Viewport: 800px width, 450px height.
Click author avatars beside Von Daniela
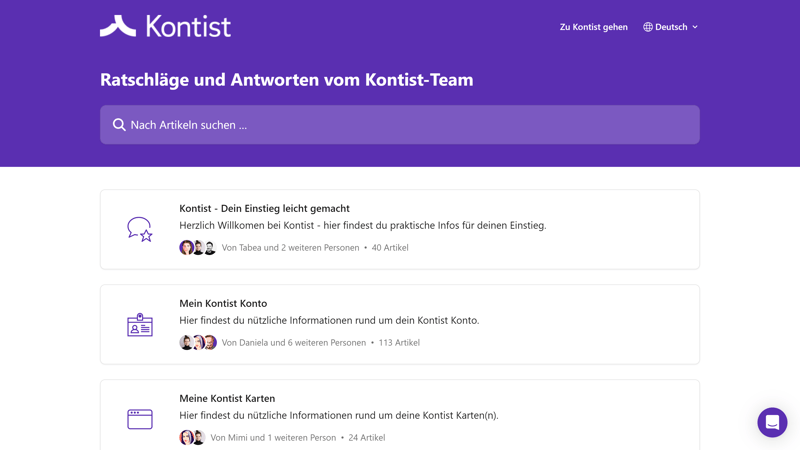tap(197, 343)
